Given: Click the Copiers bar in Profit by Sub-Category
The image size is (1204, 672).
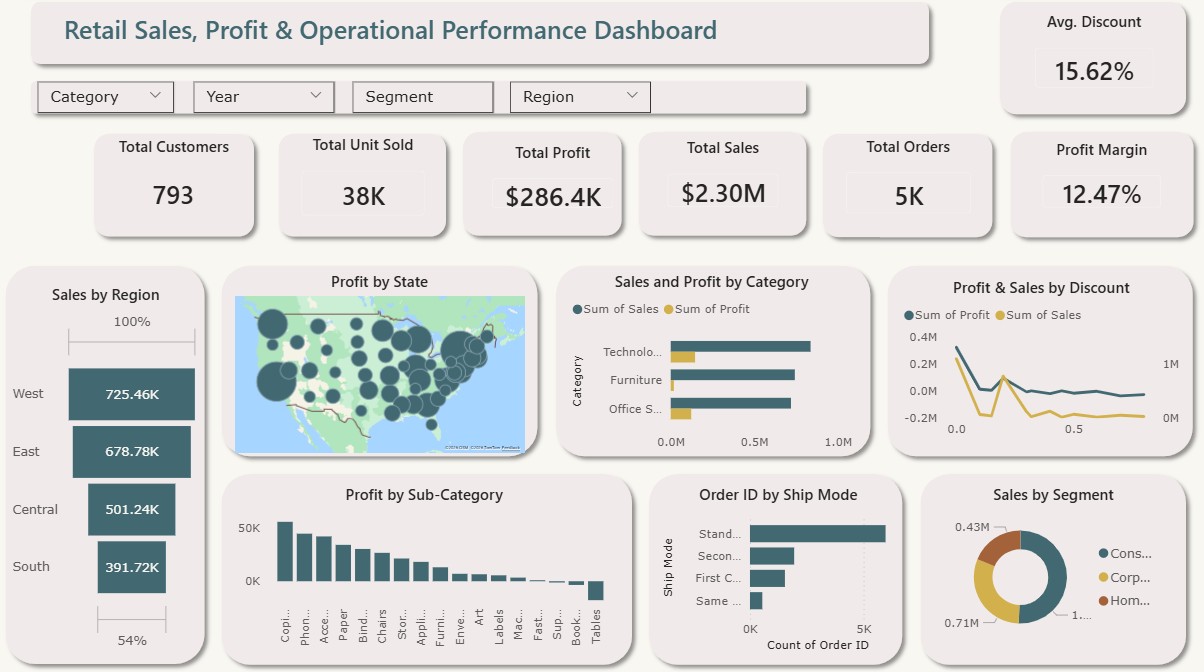Looking at the screenshot, I should click(x=285, y=551).
